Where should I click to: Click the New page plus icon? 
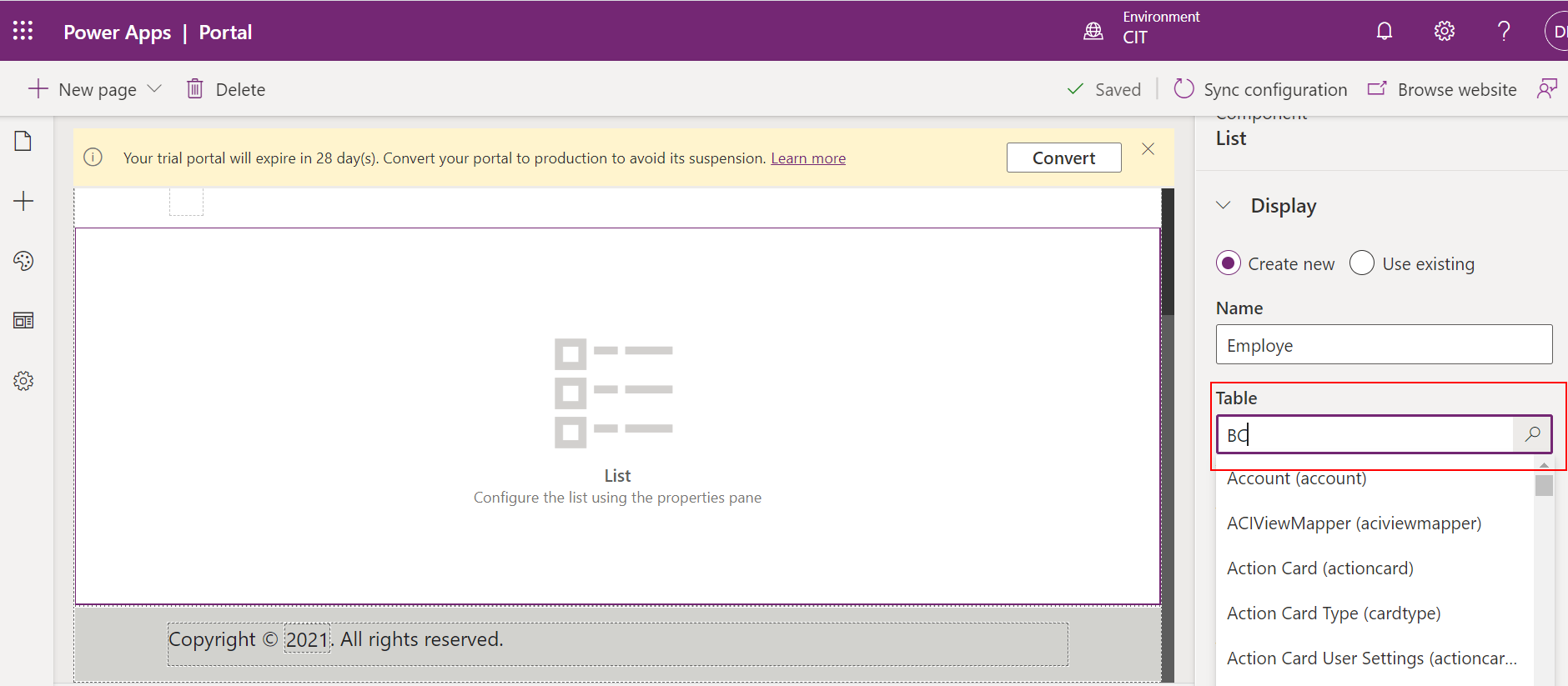pos(38,88)
